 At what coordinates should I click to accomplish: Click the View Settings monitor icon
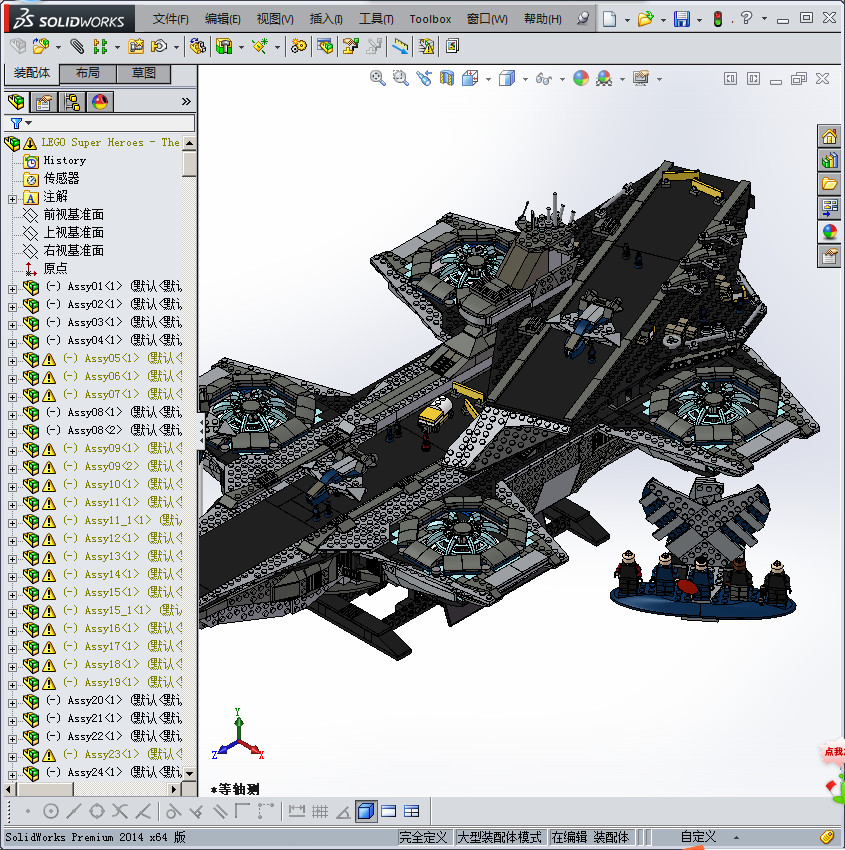pyautogui.click(x=641, y=79)
